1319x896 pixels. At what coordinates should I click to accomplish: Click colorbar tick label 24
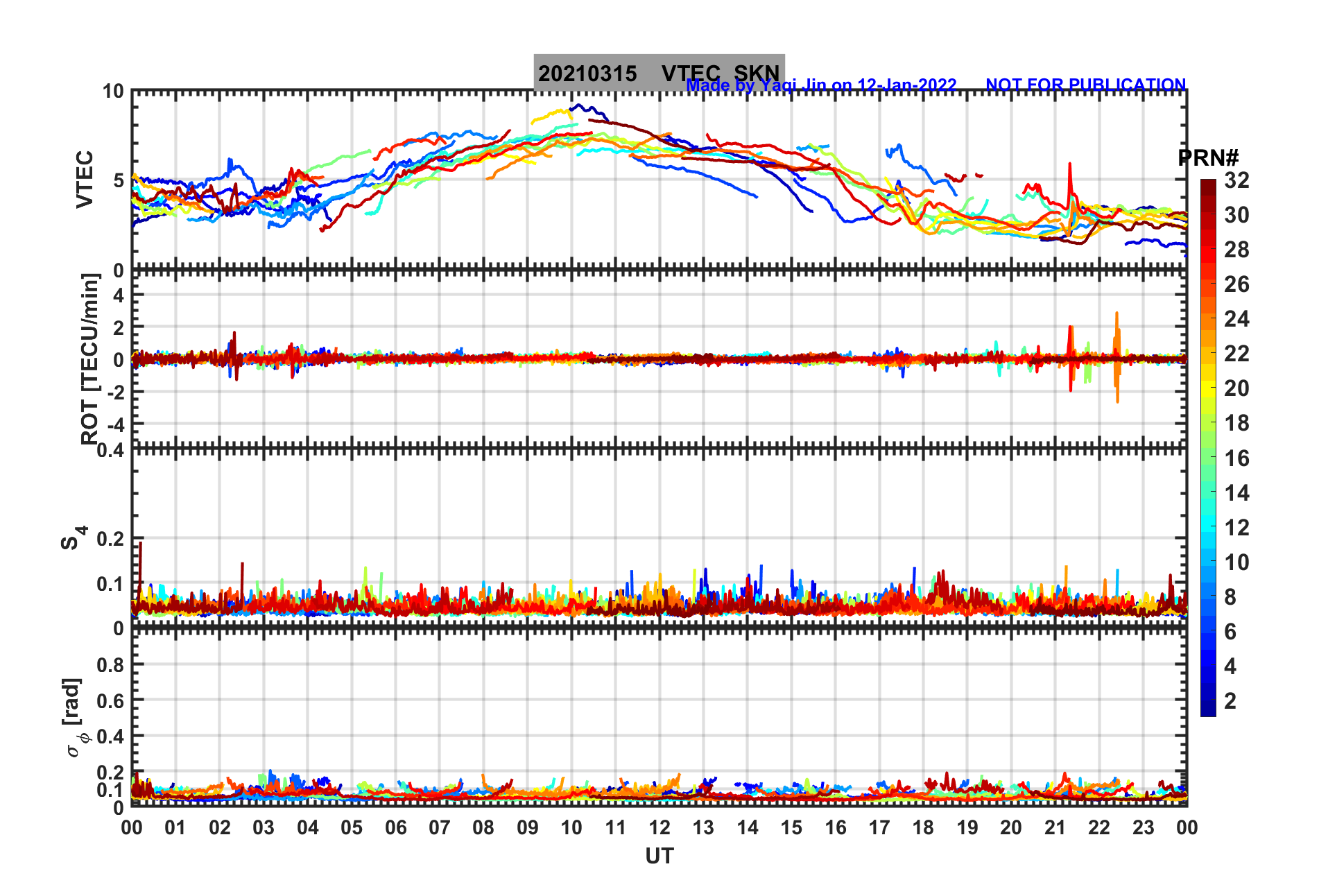[1236, 319]
